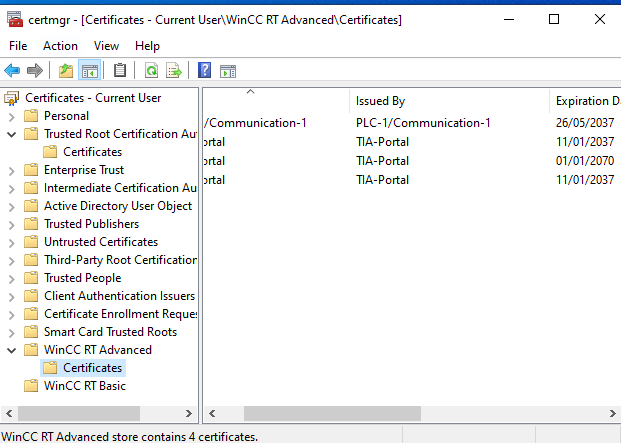Expand Third-Party Root Certification node
The height and width of the screenshot is (443, 621).
tap(11, 261)
